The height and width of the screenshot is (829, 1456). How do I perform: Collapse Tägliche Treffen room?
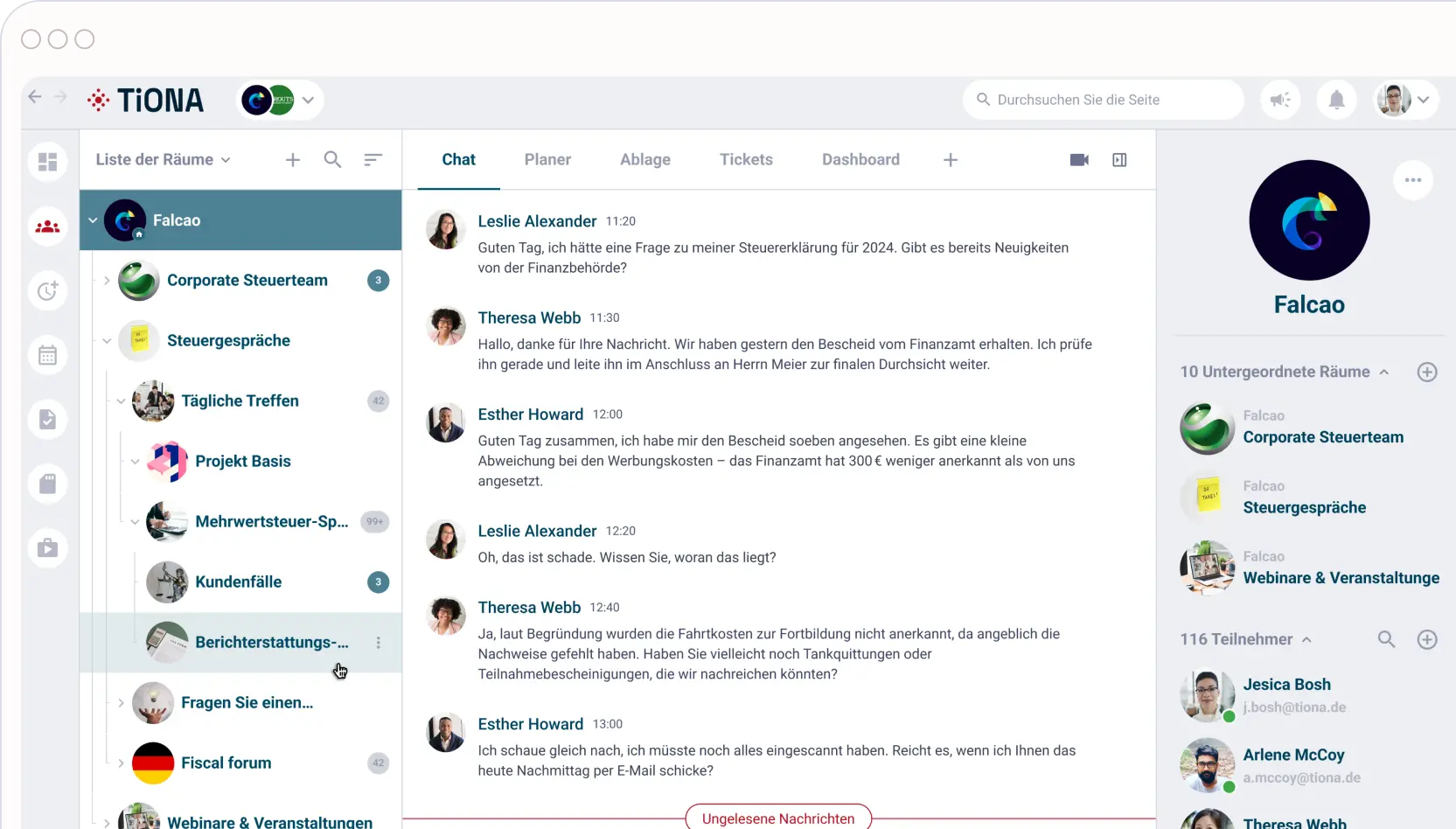(121, 401)
